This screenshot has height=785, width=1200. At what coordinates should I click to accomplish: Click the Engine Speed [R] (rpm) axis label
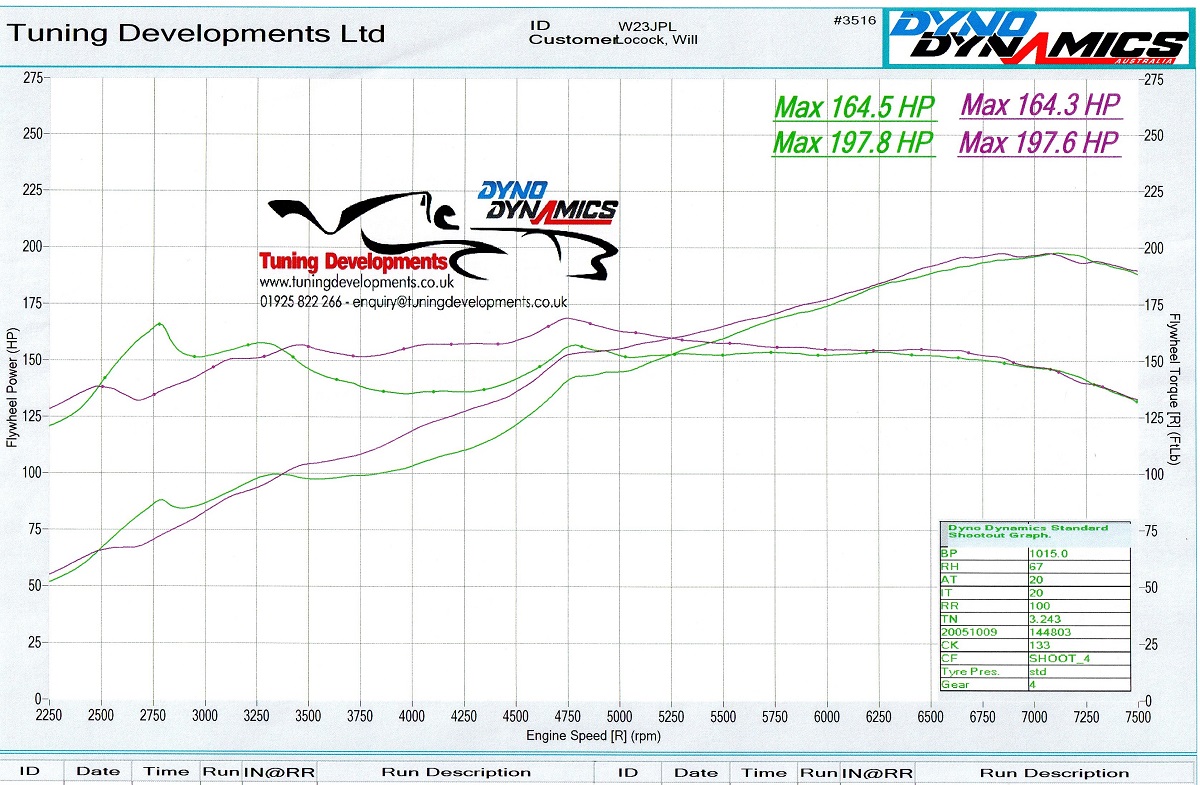593,736
